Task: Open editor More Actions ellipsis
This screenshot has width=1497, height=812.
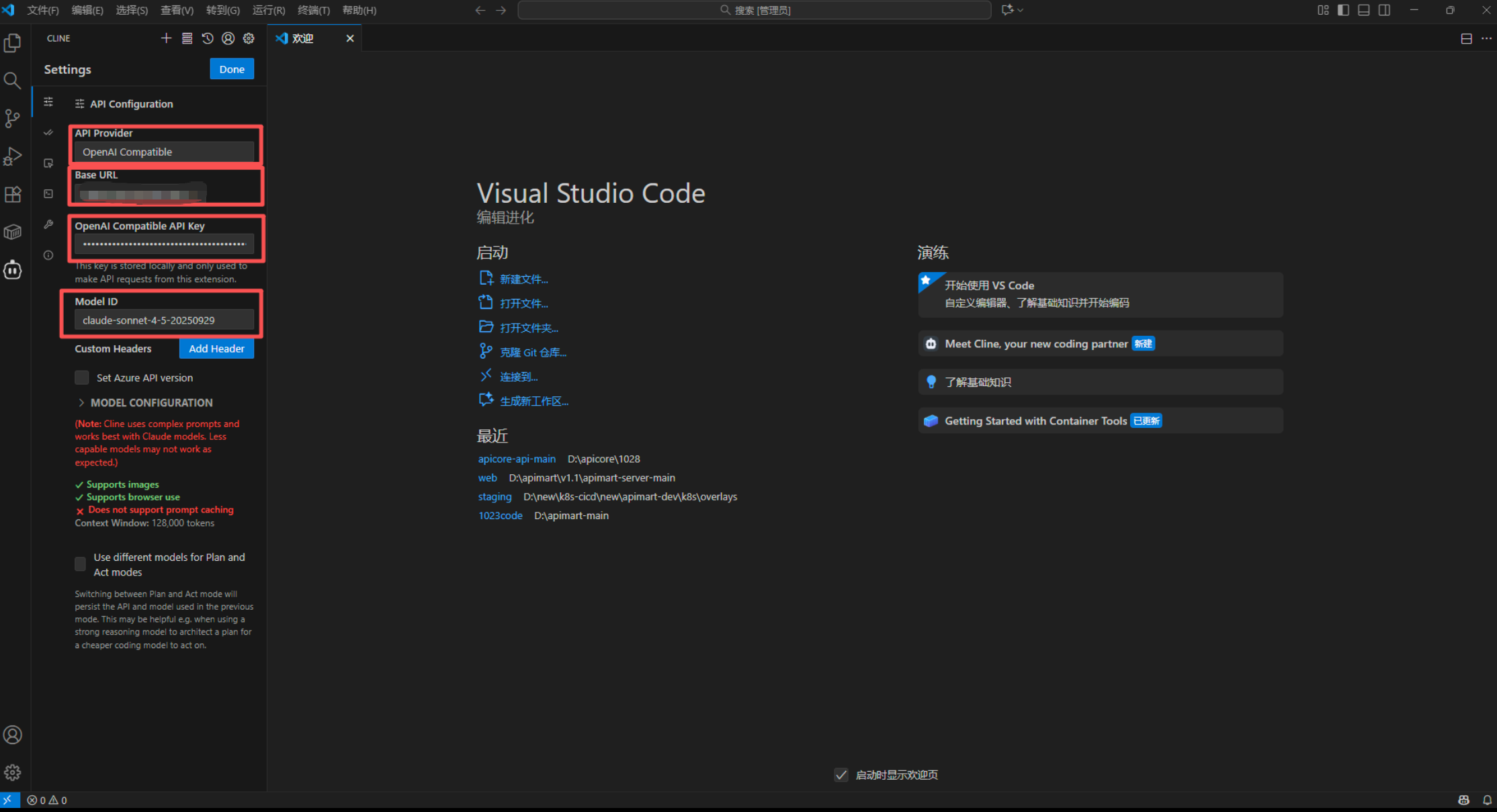Action: [1486, 38]
